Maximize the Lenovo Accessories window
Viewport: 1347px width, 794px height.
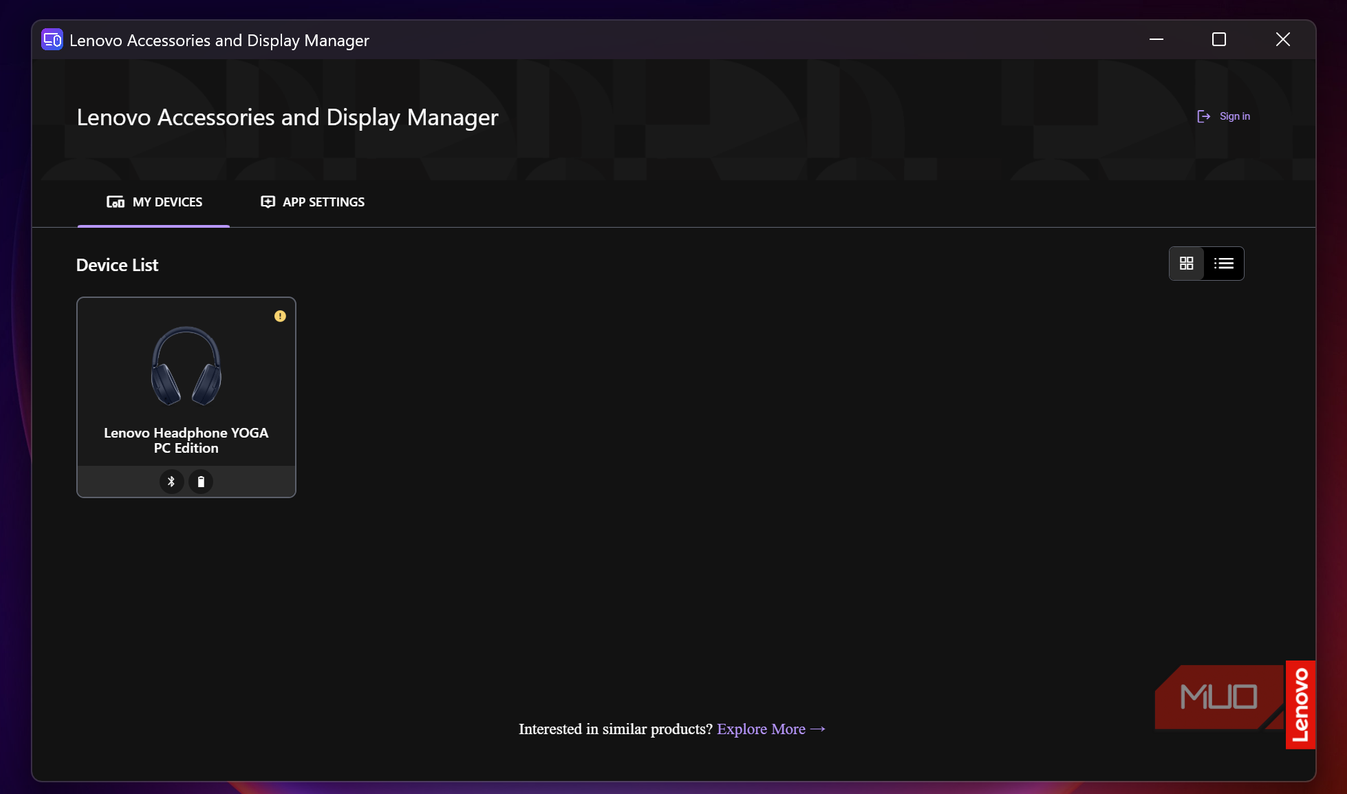point(1219,40)
